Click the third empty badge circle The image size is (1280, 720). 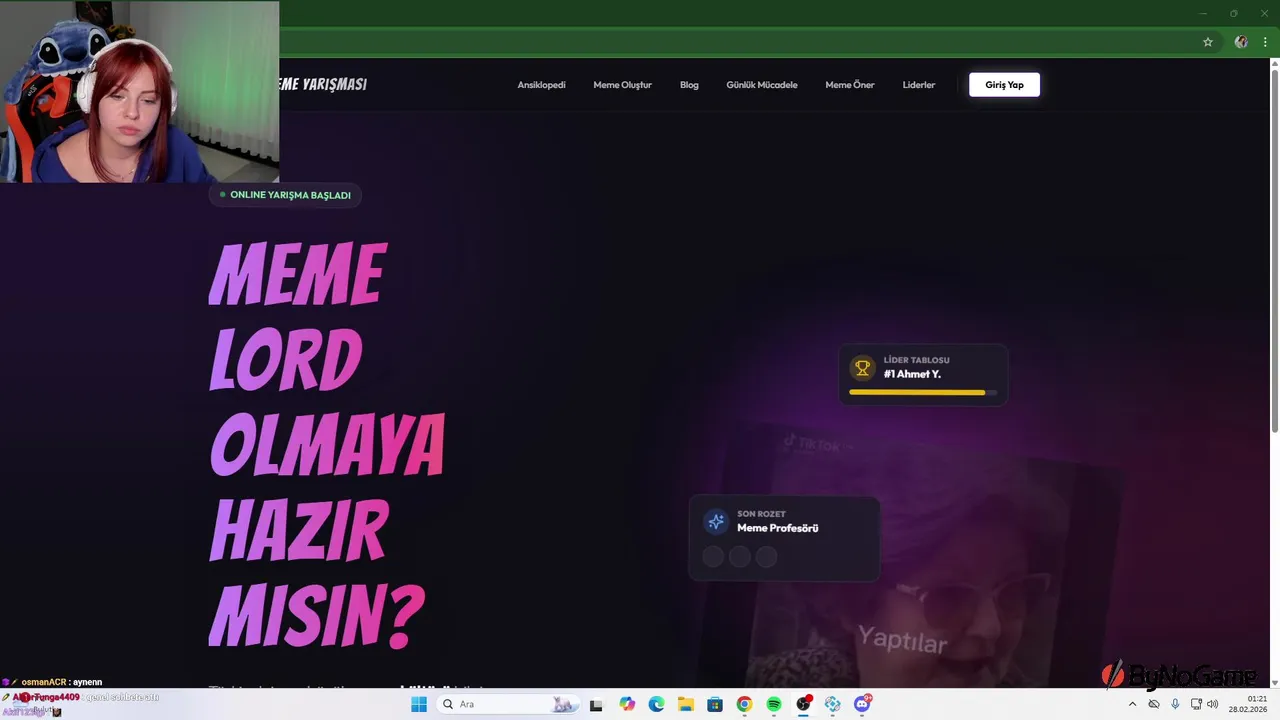[766, 557]
